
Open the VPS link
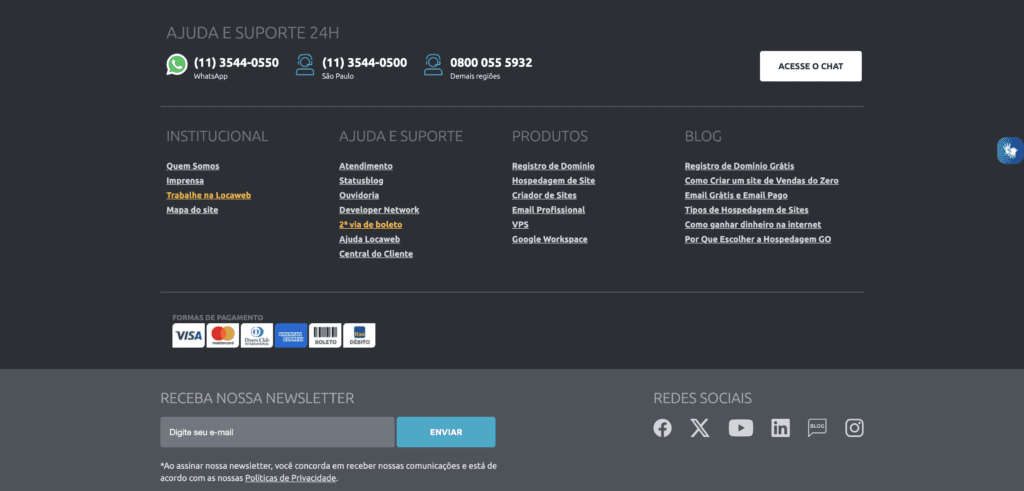coord(520,225)
